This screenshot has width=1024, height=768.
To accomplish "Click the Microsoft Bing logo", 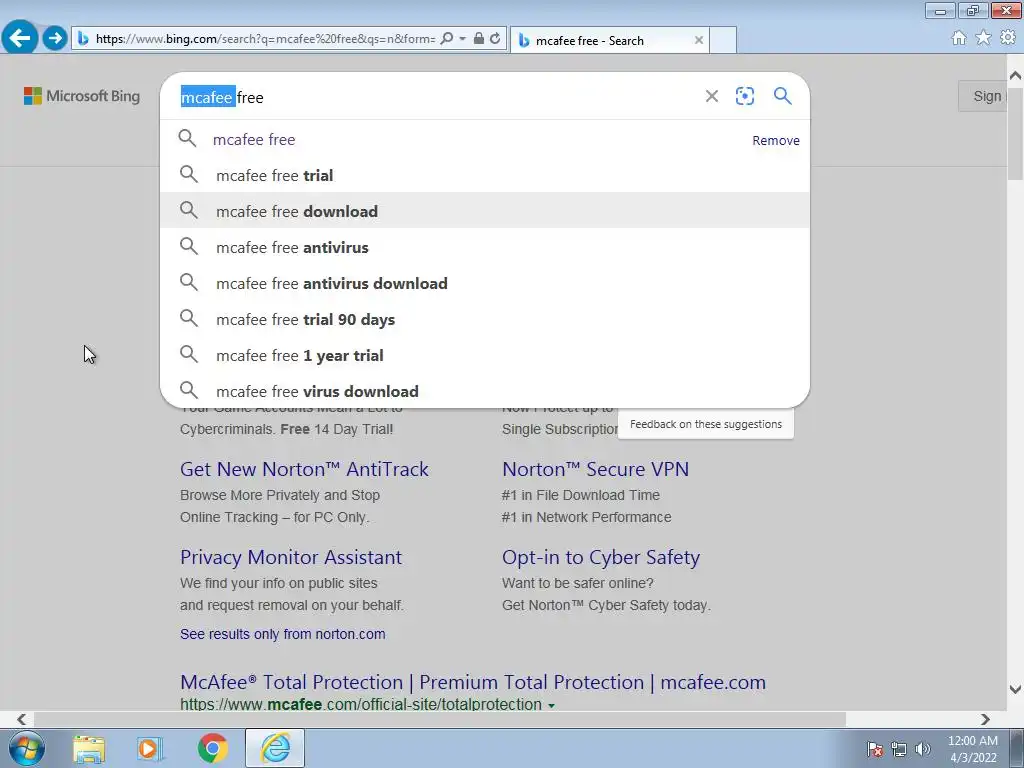I will click(x=82, y=96).
